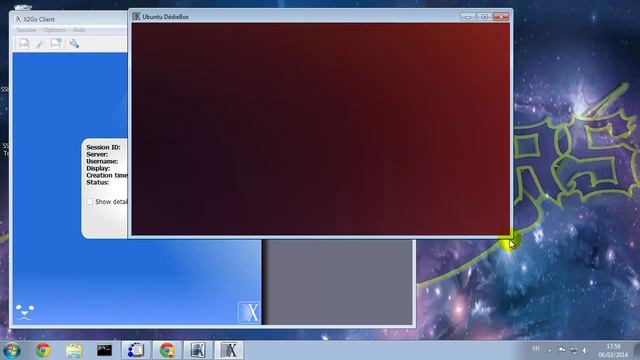Show hidden tray icons arrow

(550, 350)
